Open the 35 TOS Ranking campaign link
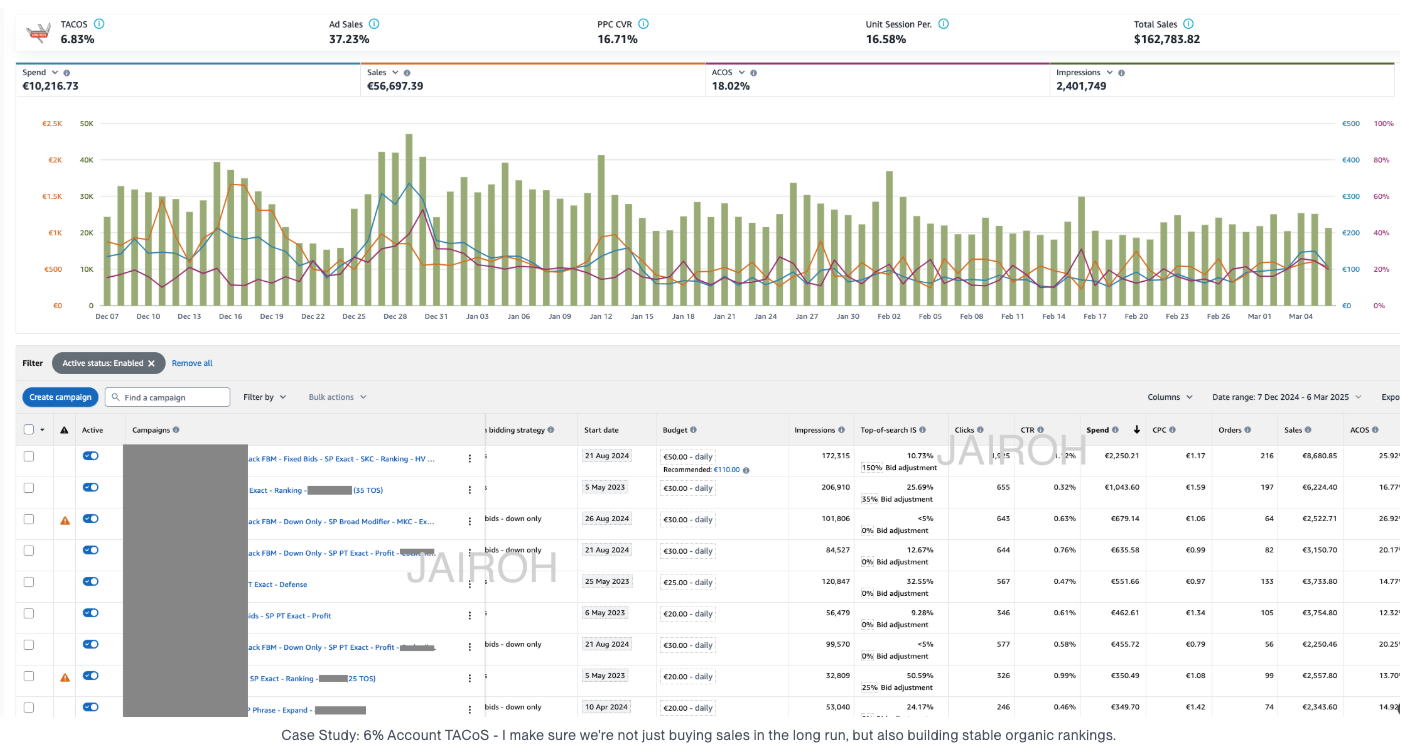 pos(315,490)
